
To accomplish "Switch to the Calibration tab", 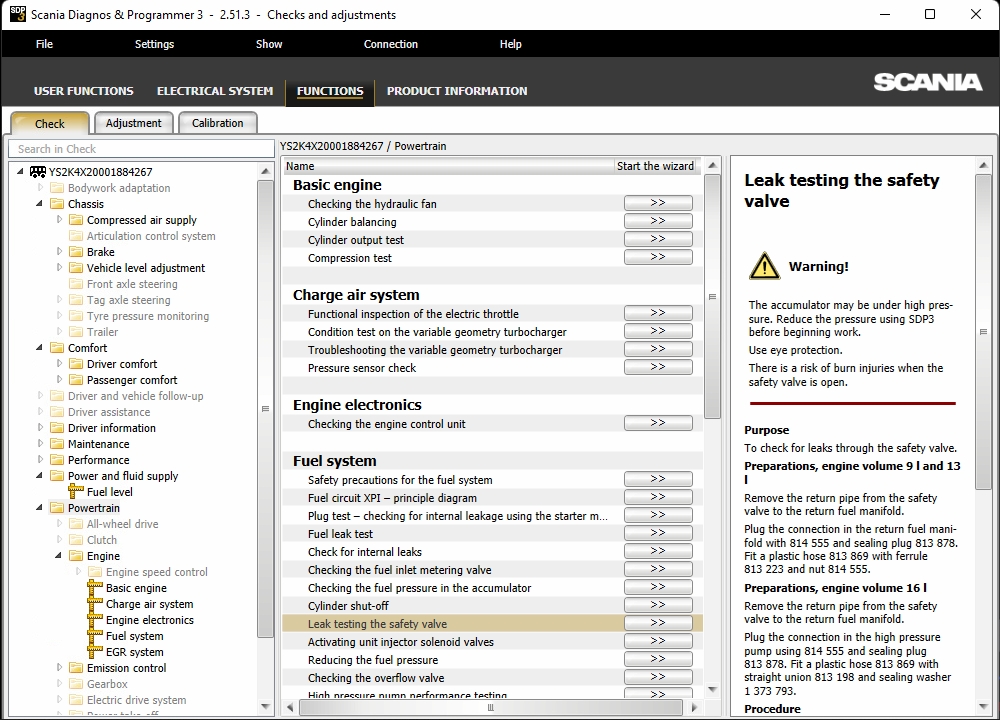I will 217,123.
